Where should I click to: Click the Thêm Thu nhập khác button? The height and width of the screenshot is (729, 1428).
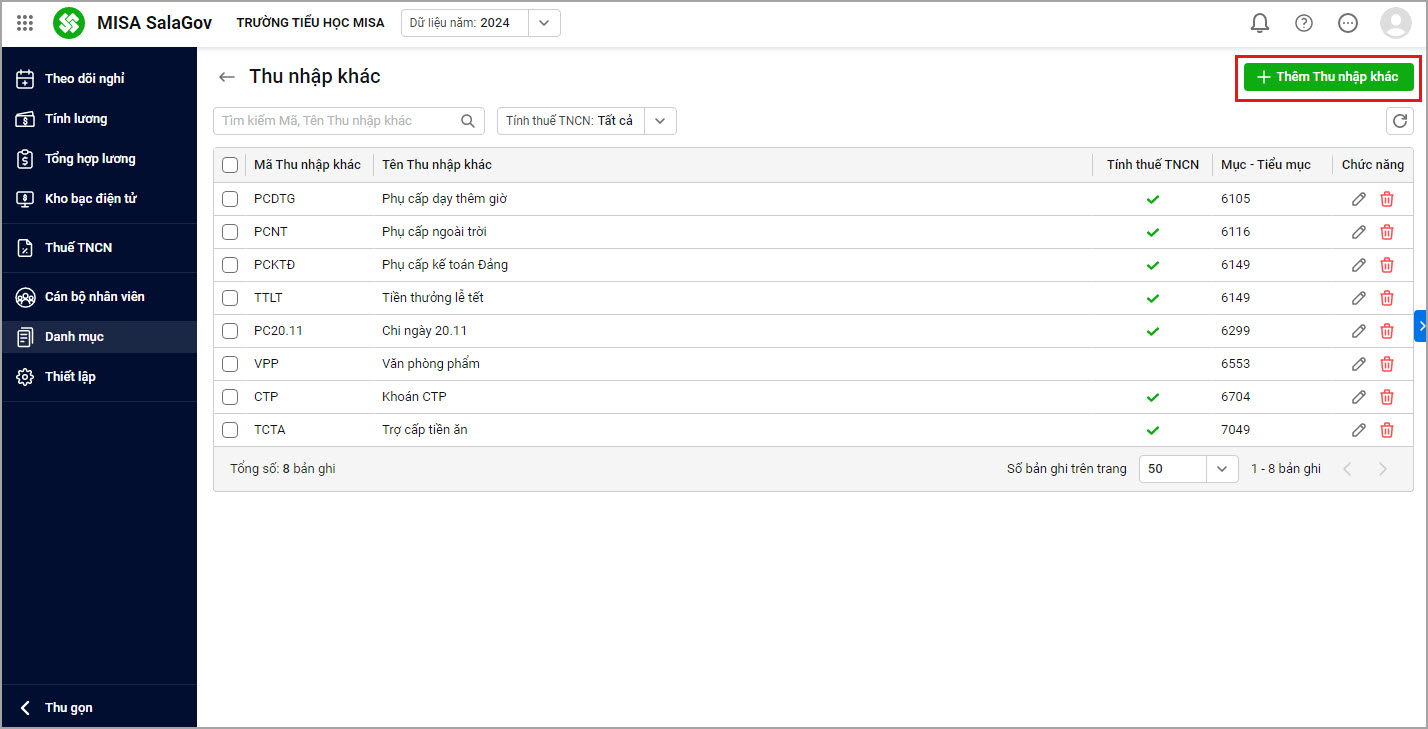pyautogui.click(x=1328, y=77)
